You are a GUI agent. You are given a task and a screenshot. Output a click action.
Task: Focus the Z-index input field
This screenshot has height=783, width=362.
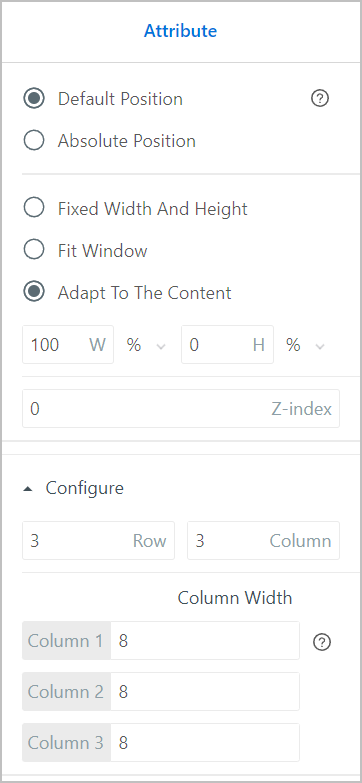[x=181, y=408]
